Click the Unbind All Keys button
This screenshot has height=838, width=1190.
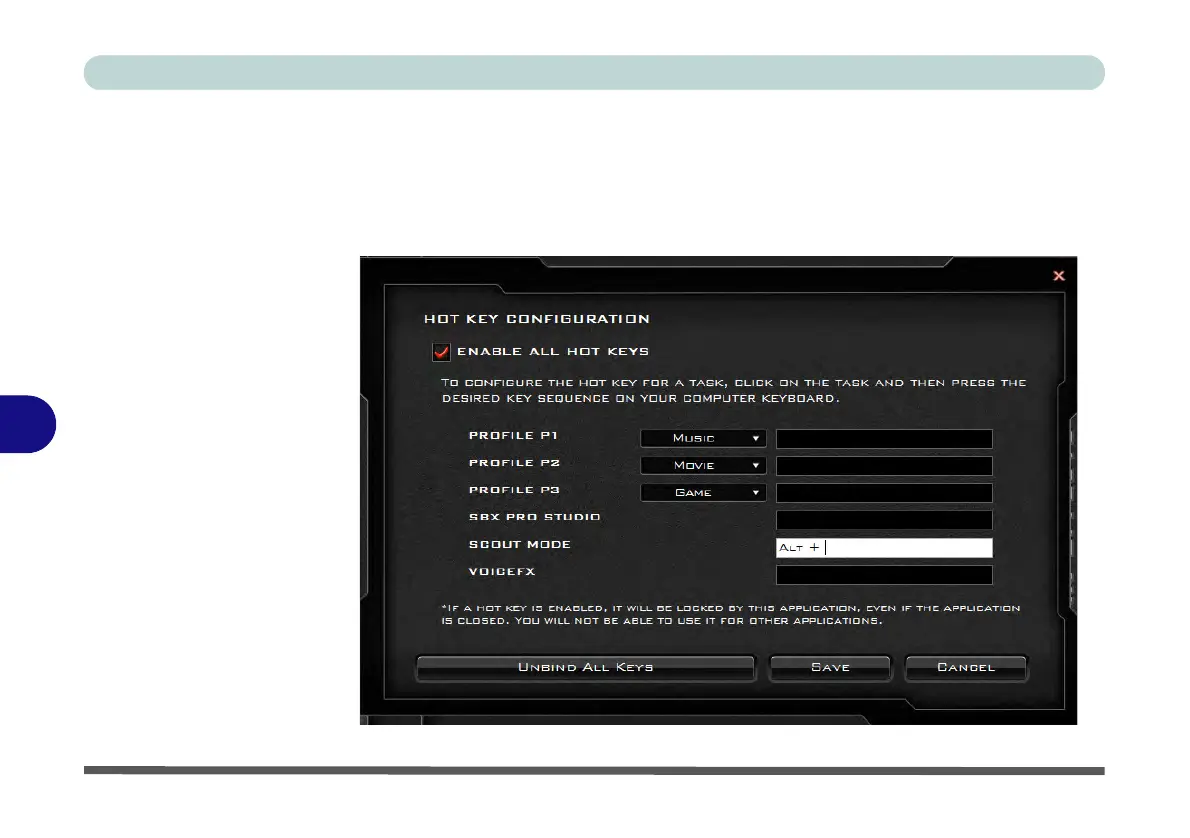tap(585, 667)
